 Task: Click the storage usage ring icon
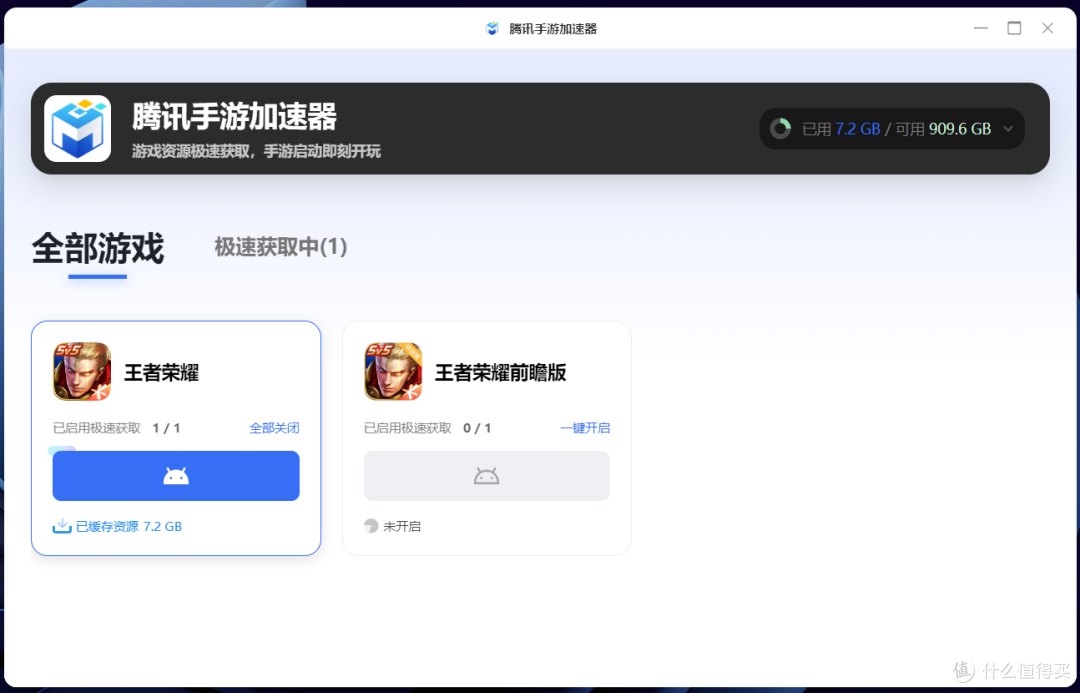[780, 128]
